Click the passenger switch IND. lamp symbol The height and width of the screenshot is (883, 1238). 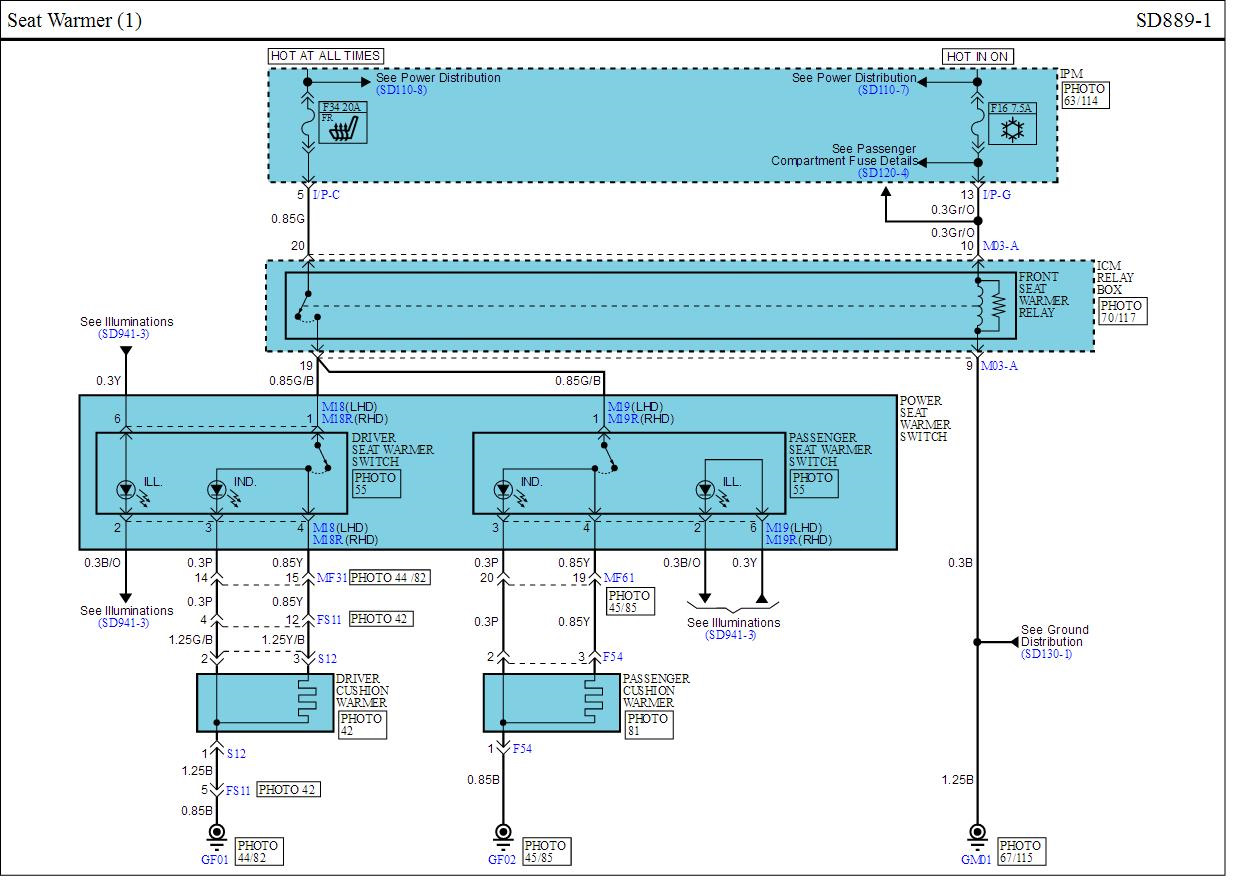(x=504, y=489)
